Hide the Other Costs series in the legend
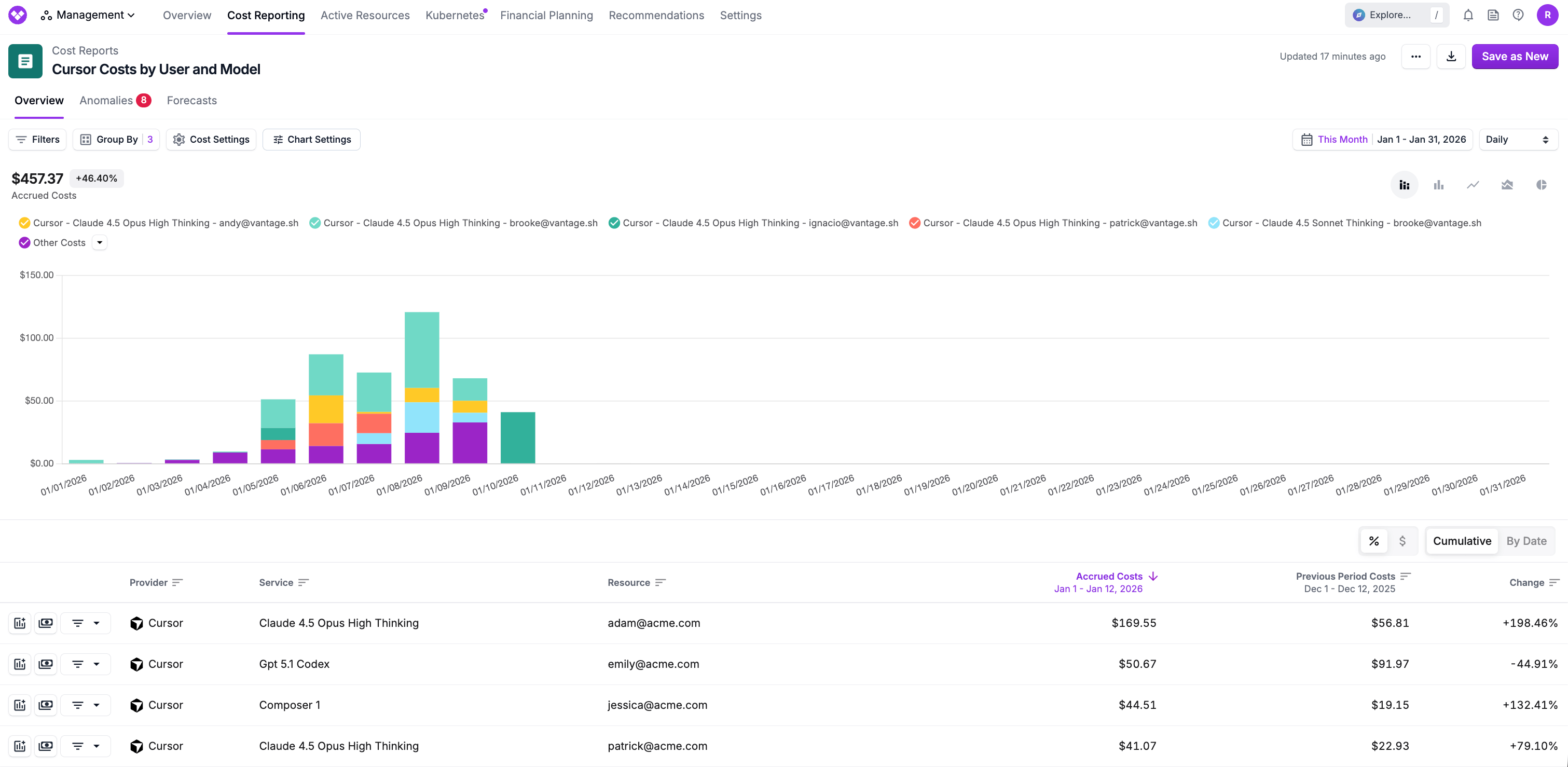 click(x=24, y=242)
